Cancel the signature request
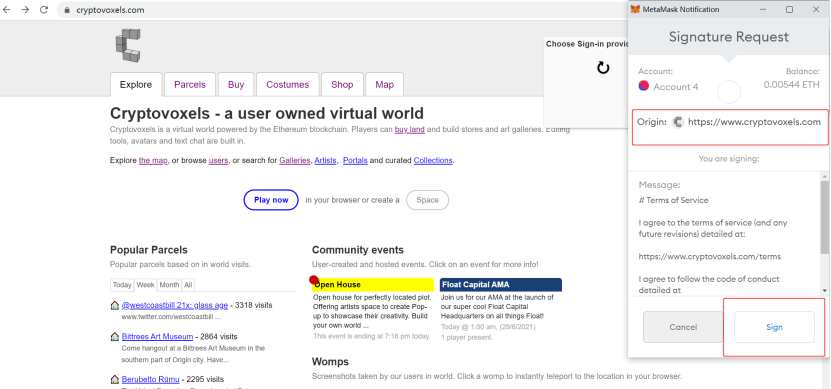The height and width of the screenshot is (389, 831). [x=683, y=327]
